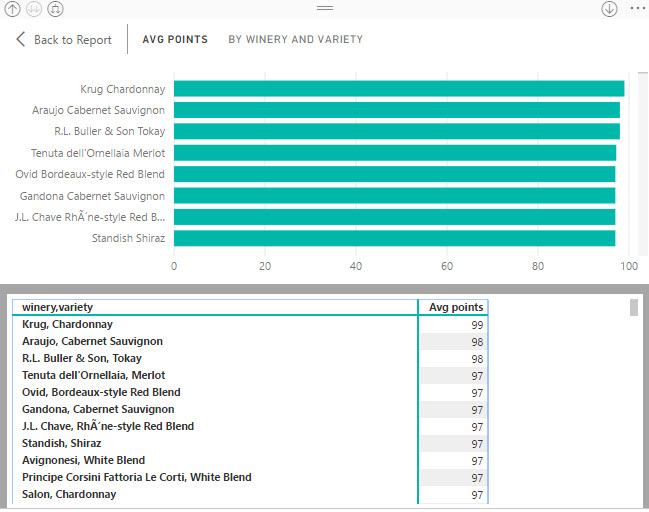This screenshot has height=512, width=649.
Task: Select the Araujo, Cabernet Sauvignon table row
Action: click(x=250, y=341)
